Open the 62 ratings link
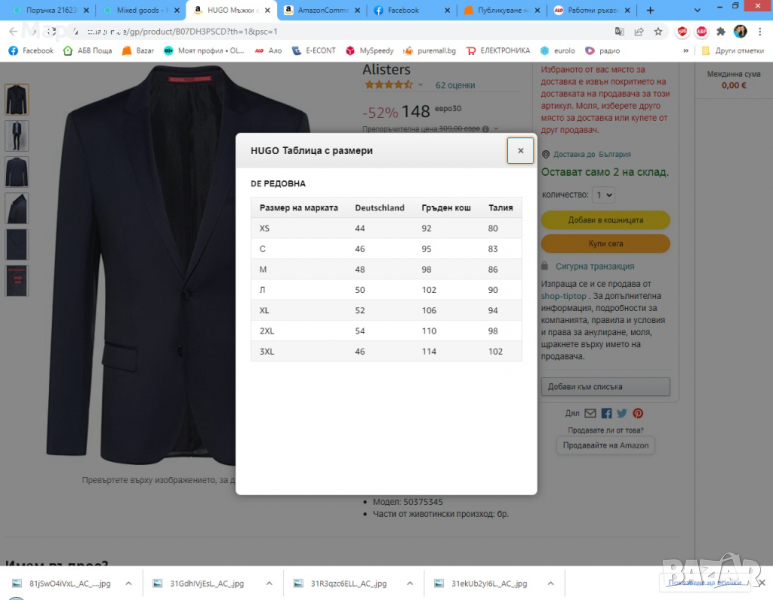 455,85
